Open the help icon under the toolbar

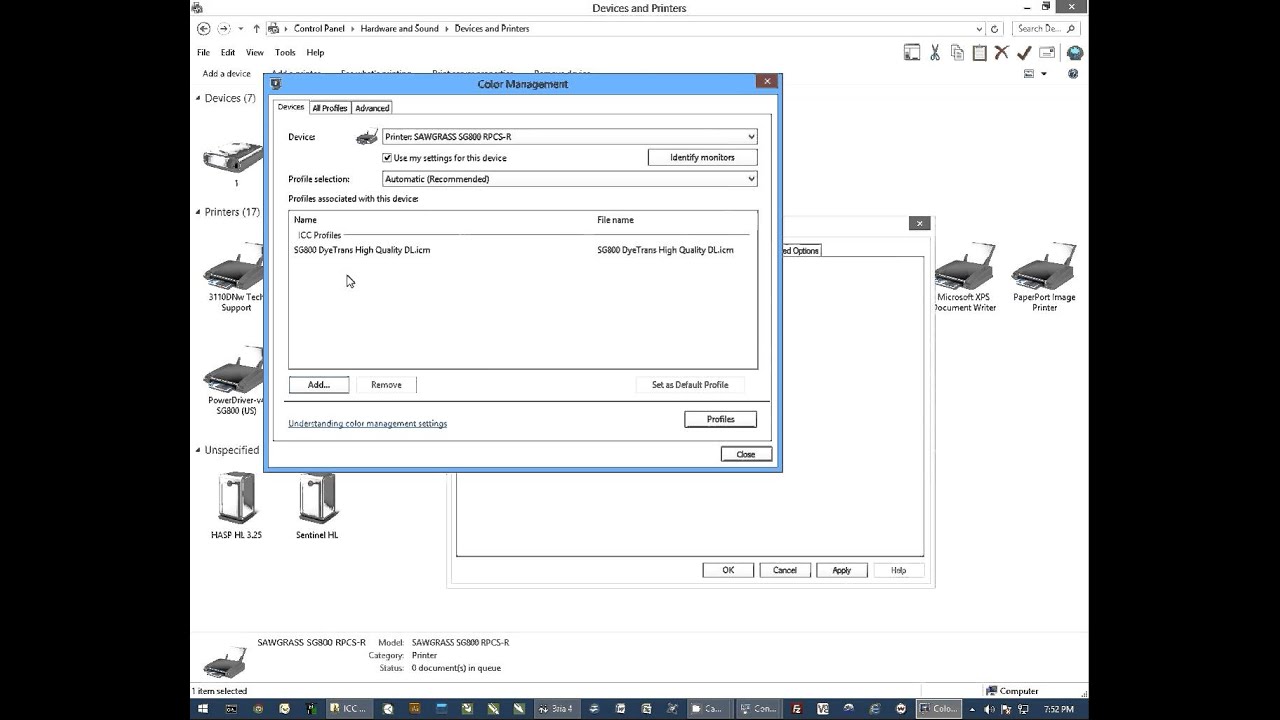1073,74
